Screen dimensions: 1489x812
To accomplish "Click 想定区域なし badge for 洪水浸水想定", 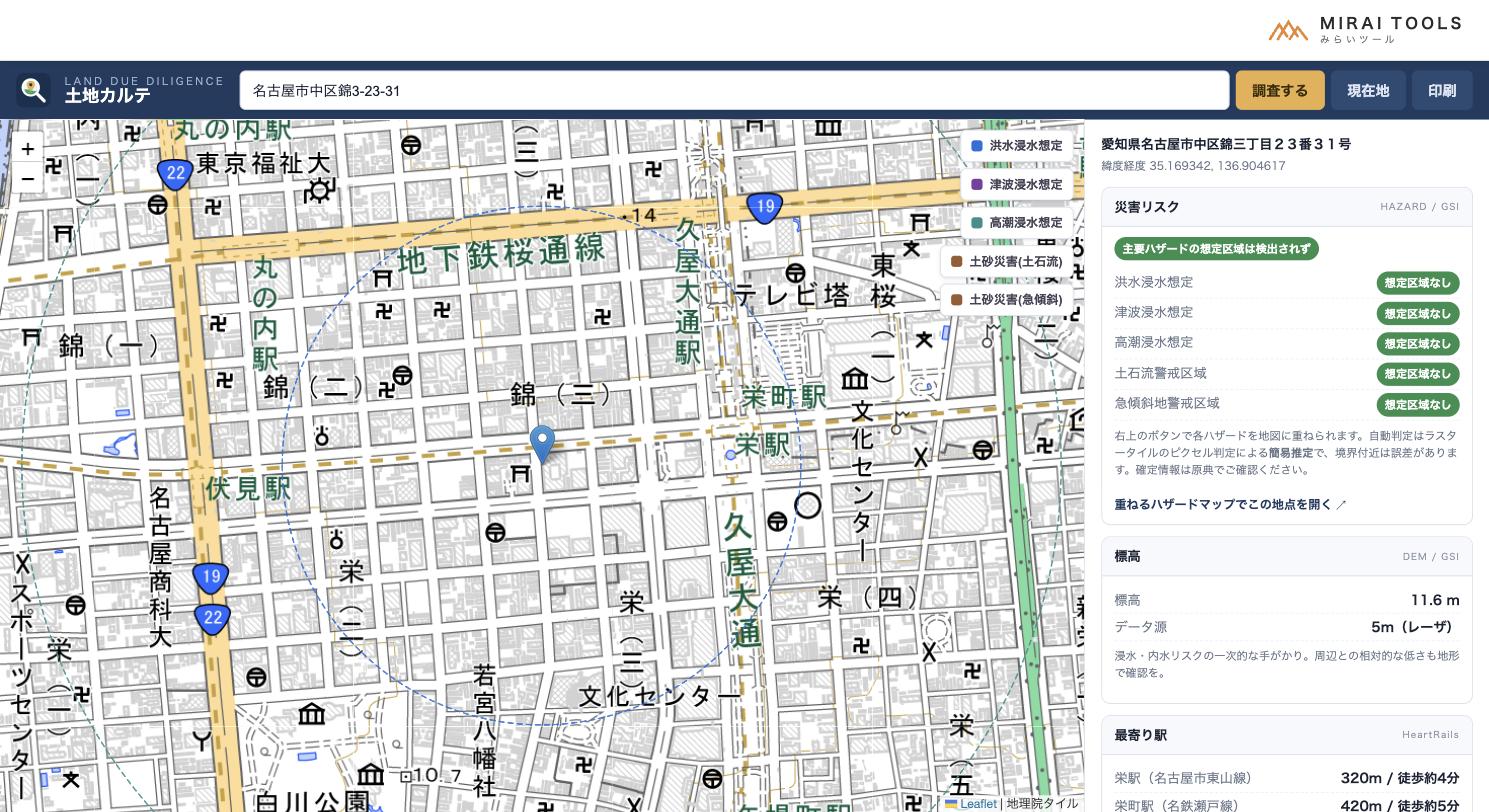I will [x=1418, y=283].
